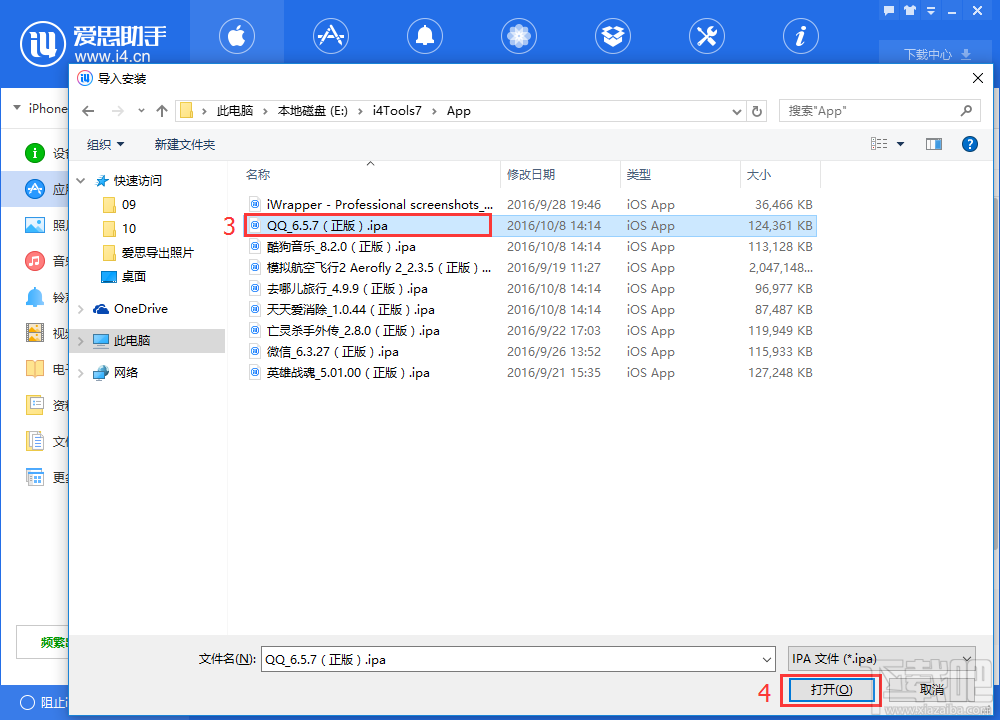Select iWrapper Professional screenshots file
This screenshot has width=1000, height=720.
530,205
